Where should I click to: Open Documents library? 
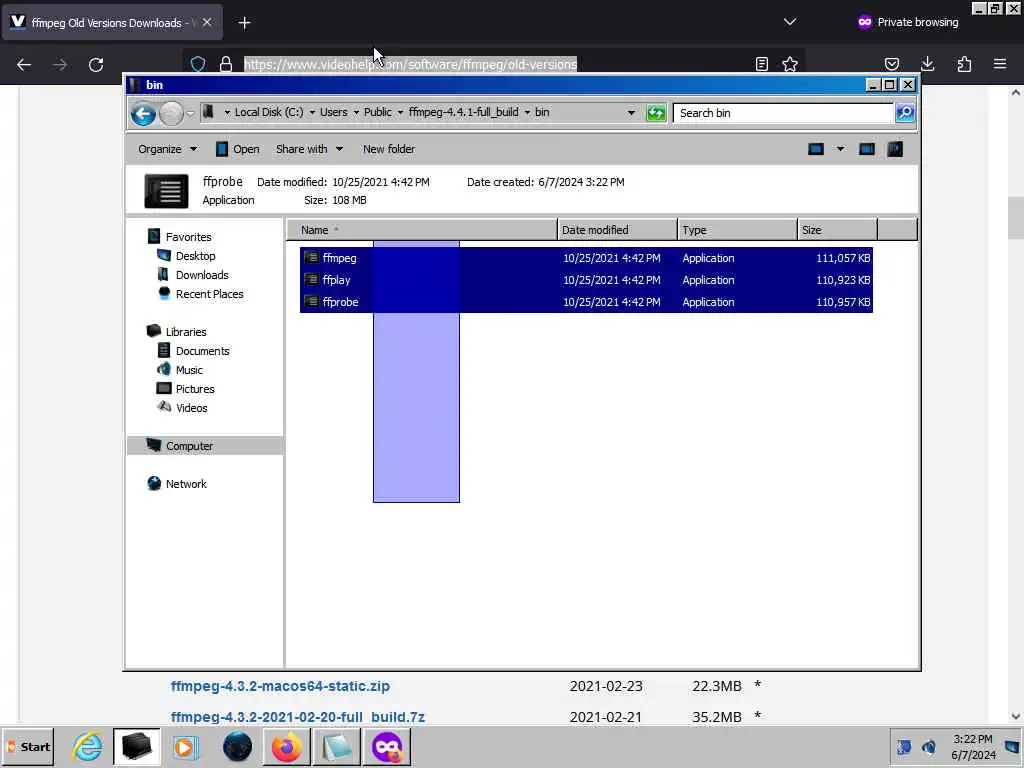(x=202, y=351)
